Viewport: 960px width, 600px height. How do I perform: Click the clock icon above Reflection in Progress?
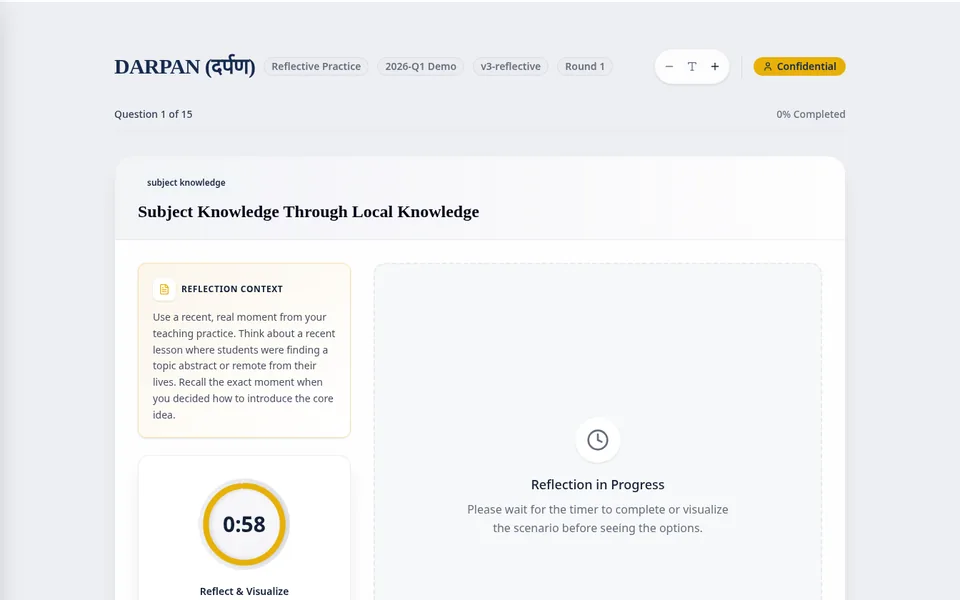pos(598,440)
